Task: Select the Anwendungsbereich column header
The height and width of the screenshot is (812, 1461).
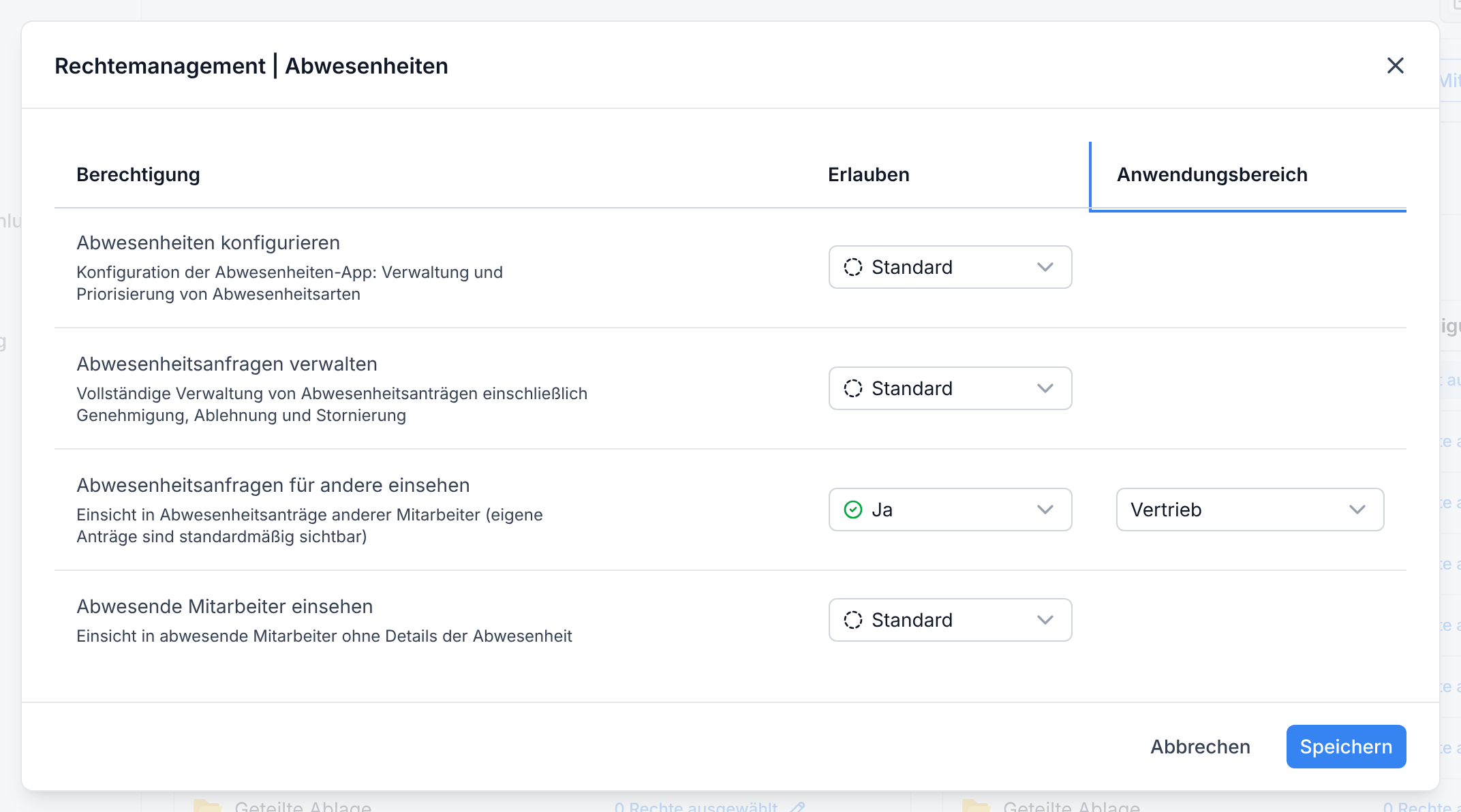Action: (x=1212, y=174)
